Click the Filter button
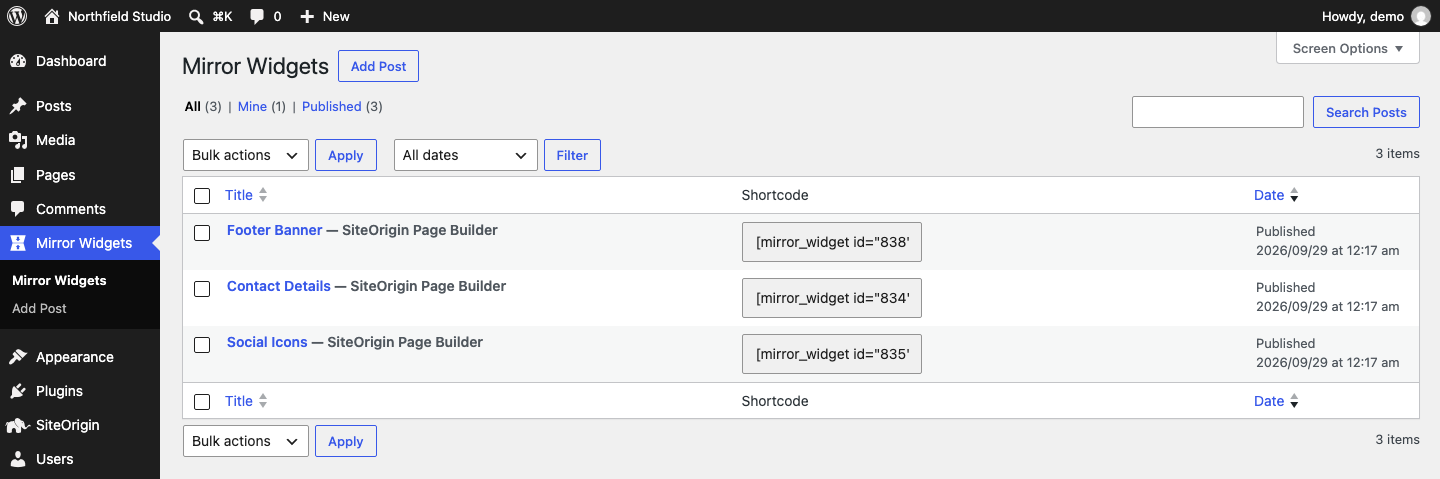 (x=572, y=155)
